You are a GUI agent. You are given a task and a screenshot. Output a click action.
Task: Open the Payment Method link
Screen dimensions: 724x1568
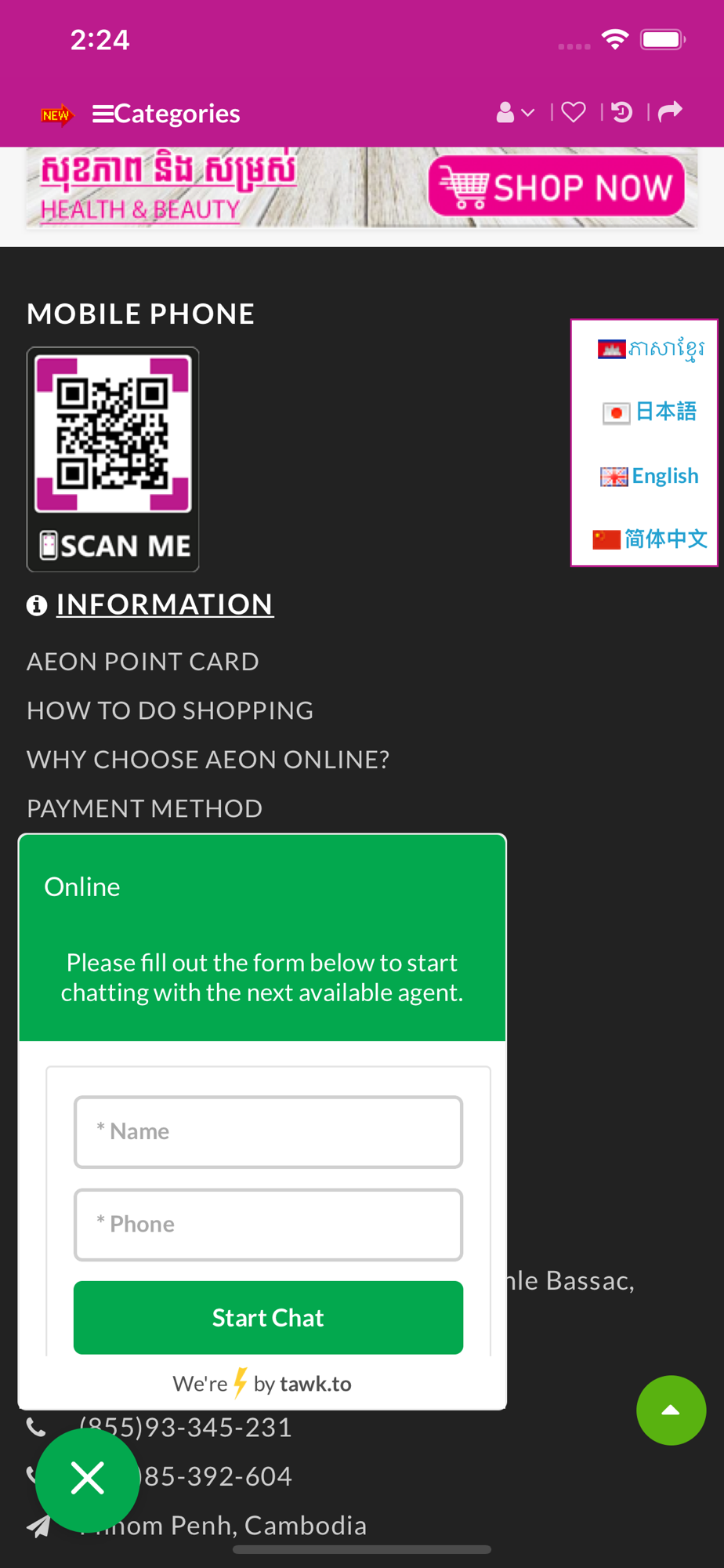click(145, 808)
